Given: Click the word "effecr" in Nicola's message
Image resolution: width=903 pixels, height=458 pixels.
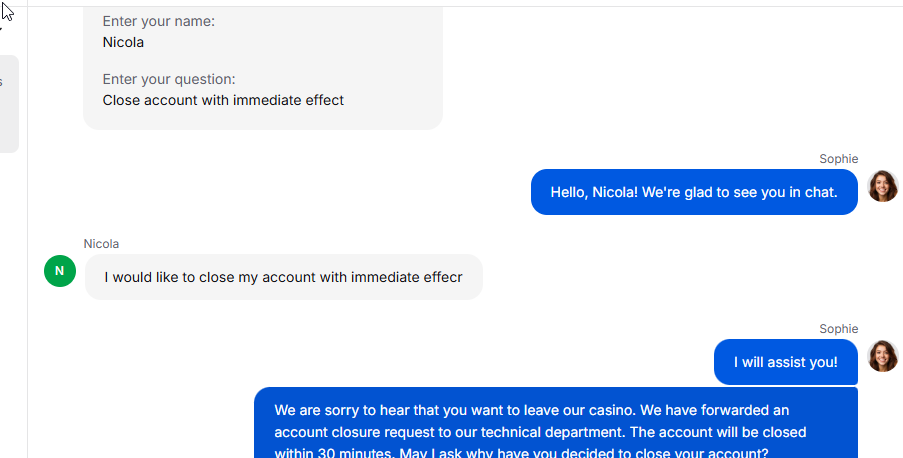Looking at the screenshot, I should click(443, 277).
